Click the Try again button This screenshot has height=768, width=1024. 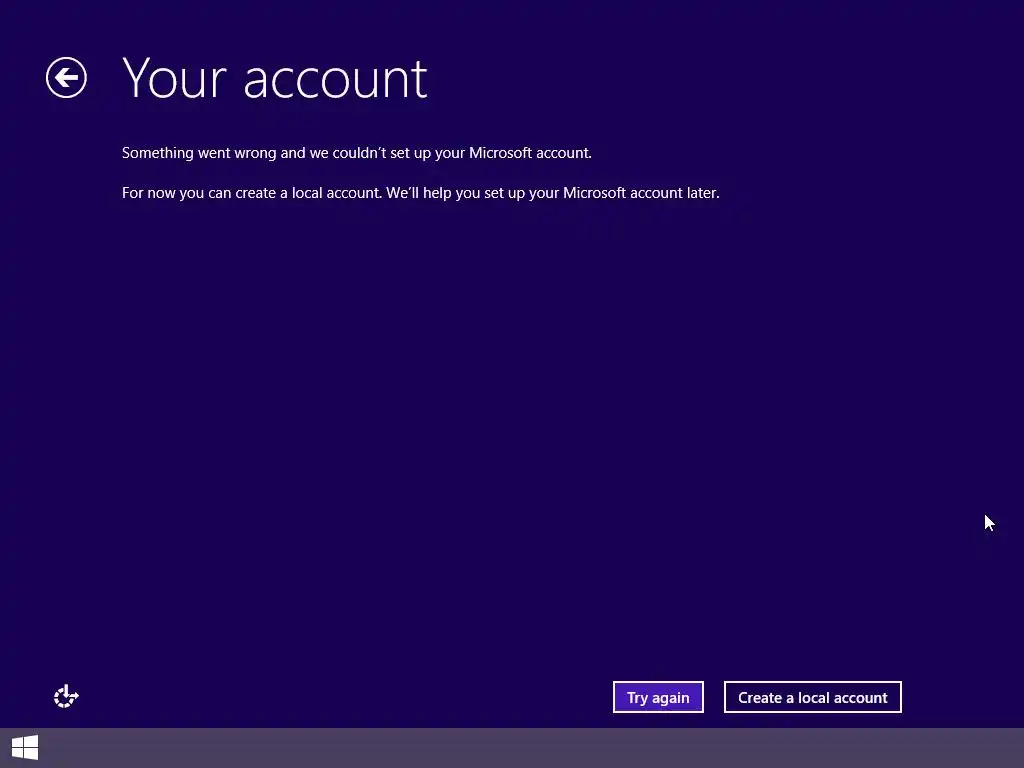(x=658, y=697)
